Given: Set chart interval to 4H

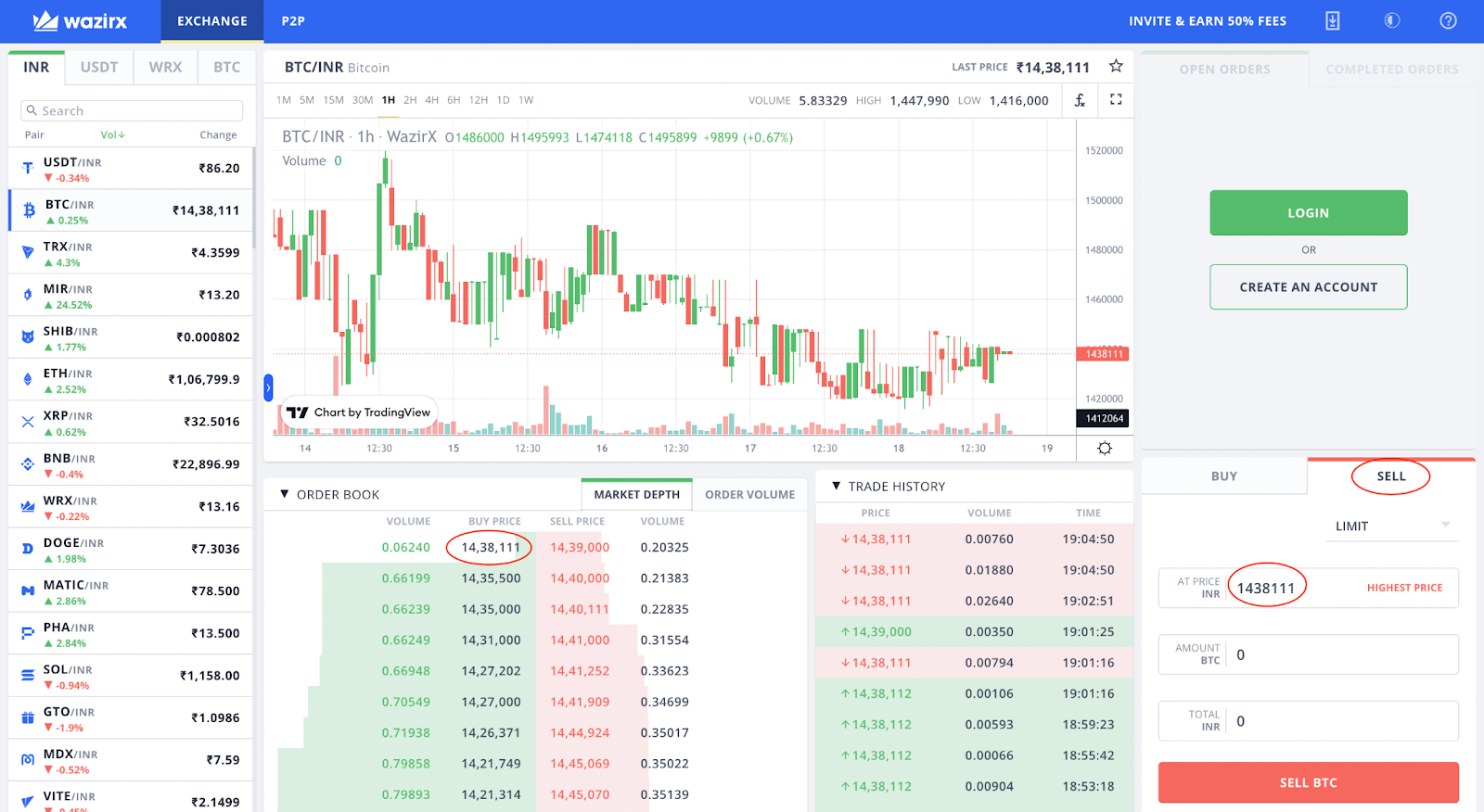Looking at the screenshot, I should (x=431, y=100).
